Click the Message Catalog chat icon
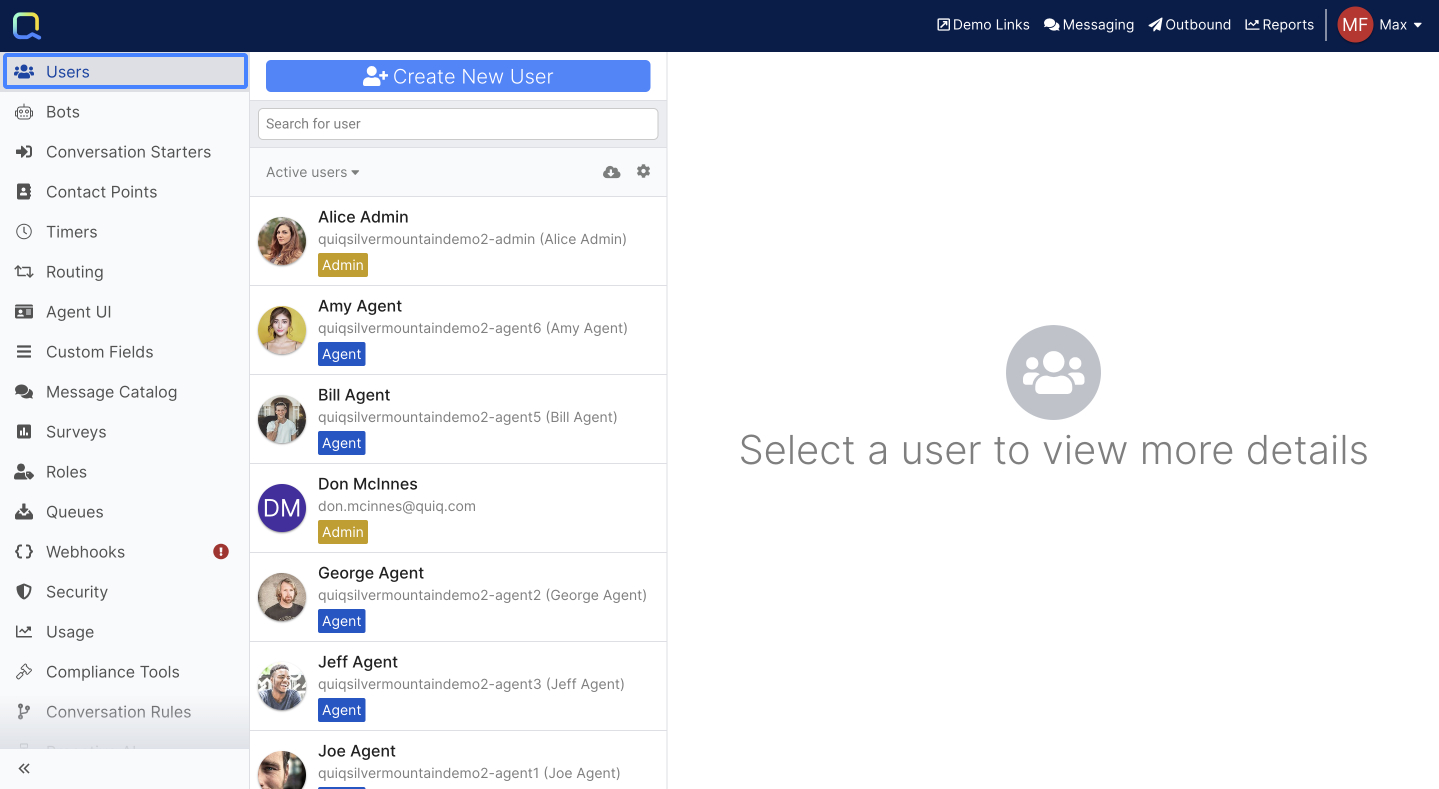This screenshot has height=789, width=1439. click(24, 392)
